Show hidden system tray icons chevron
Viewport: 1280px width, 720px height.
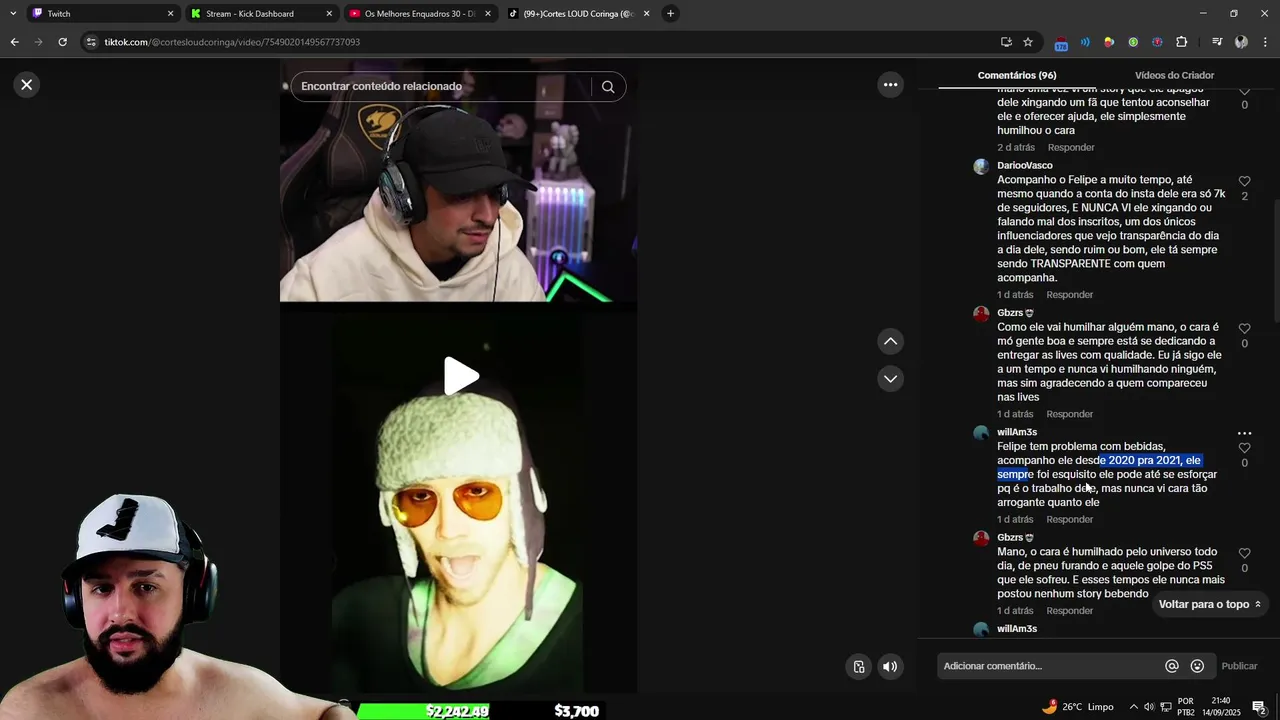[1133, 707]
